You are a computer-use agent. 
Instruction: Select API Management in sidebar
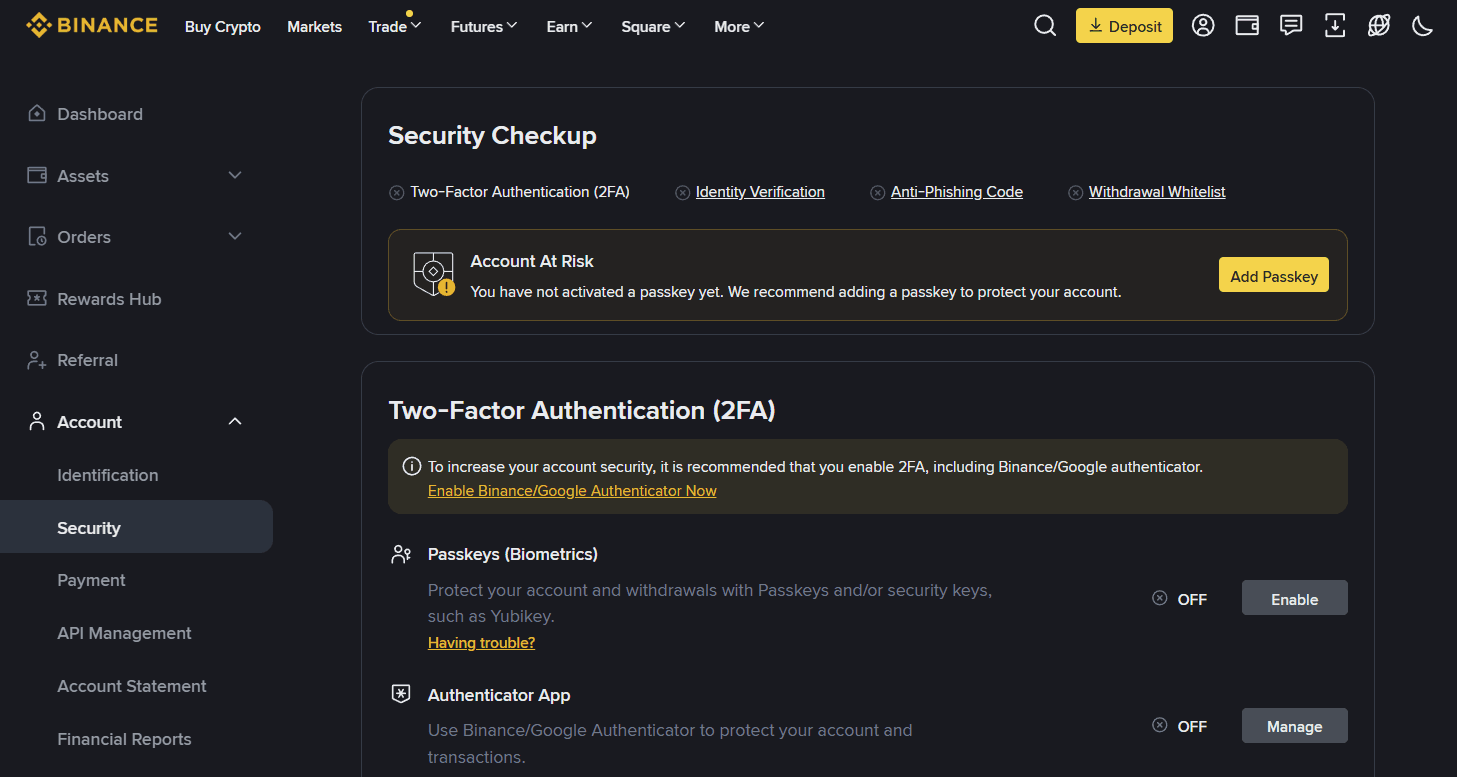(x=124, y=633)
